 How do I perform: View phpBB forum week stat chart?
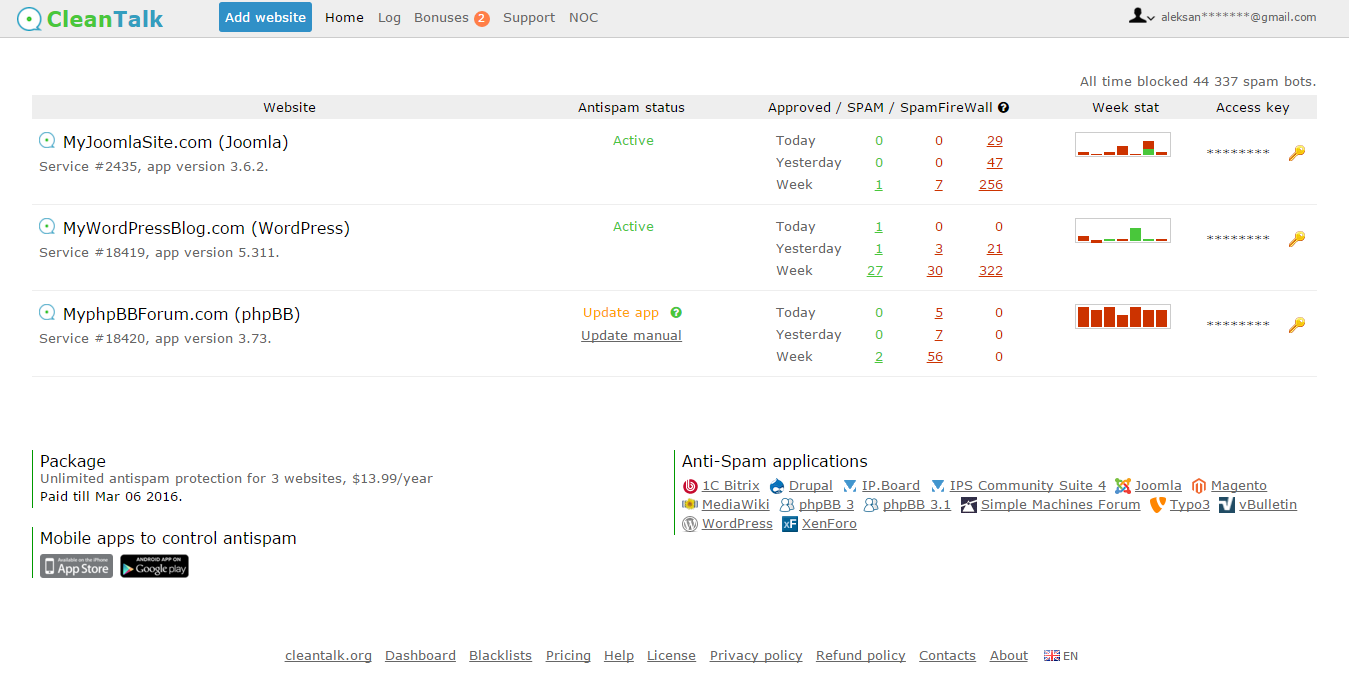click(1122, 317)
